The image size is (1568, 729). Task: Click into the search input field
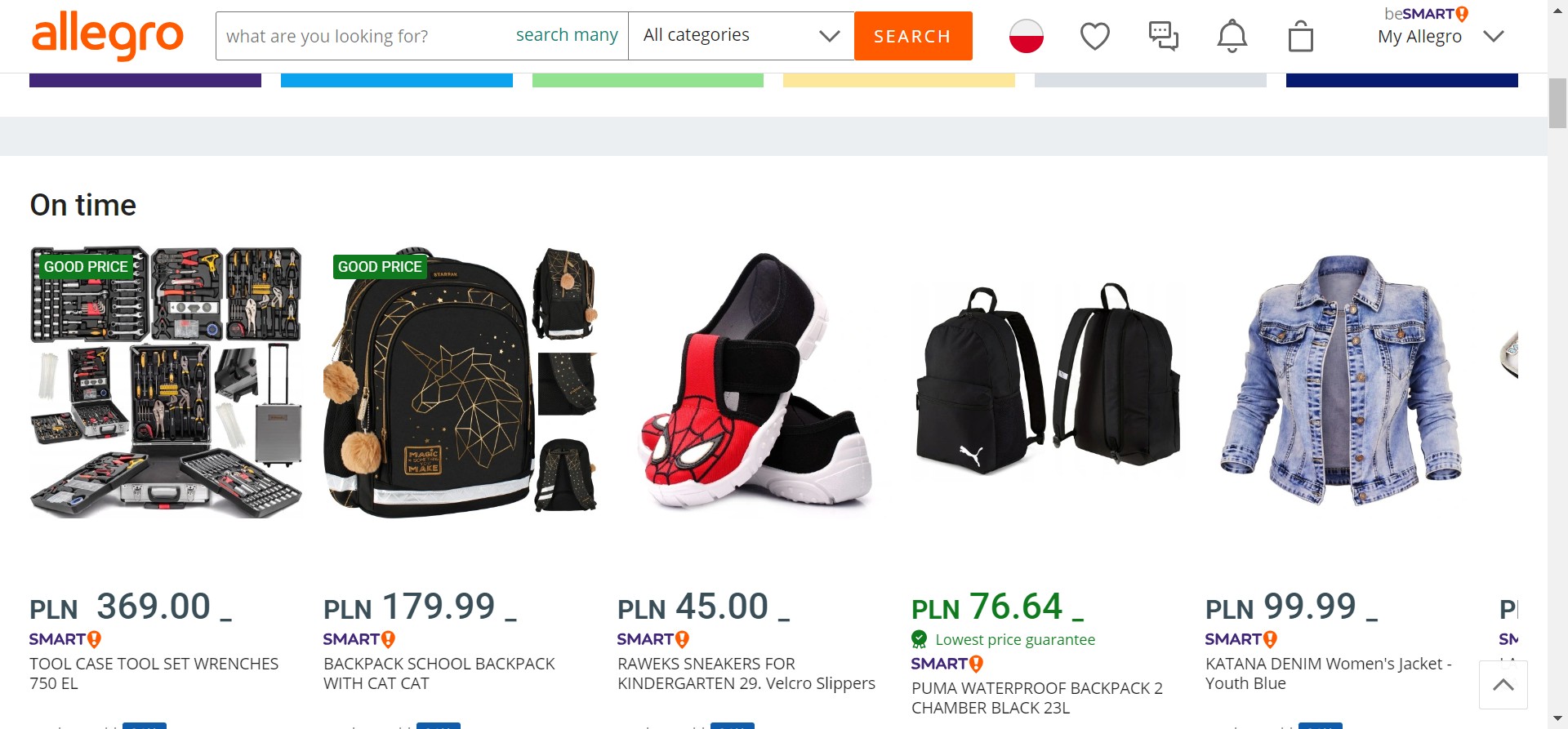click(359, 36)
